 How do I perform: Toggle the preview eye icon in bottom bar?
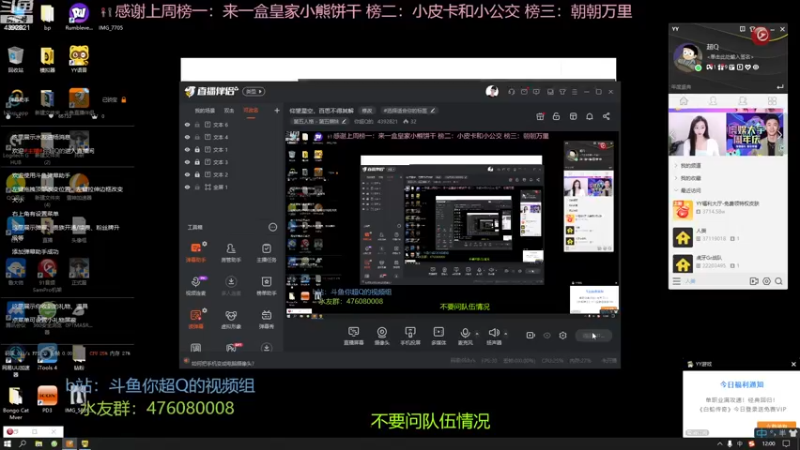[547, 335]
